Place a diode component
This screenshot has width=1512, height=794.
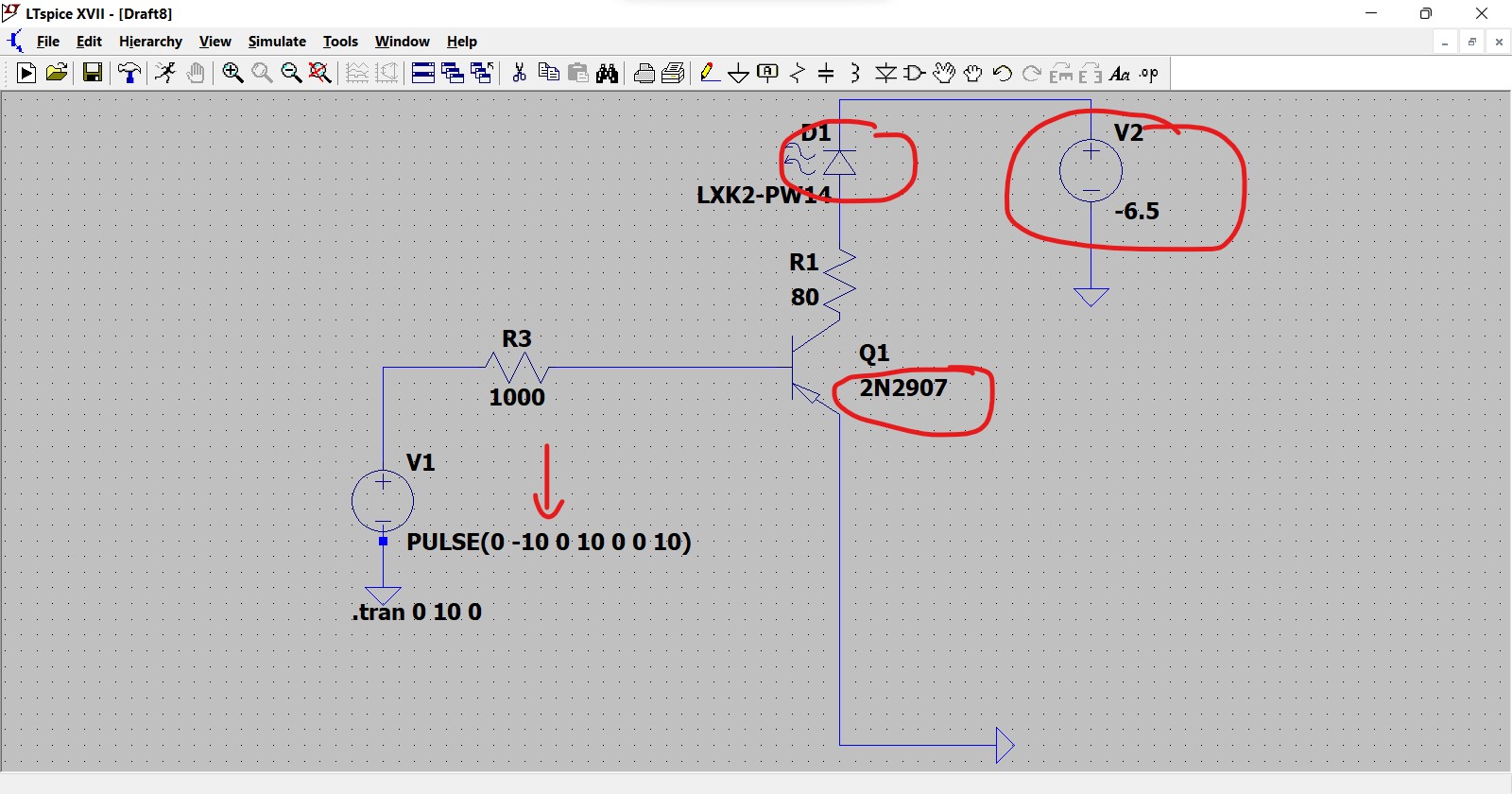[x=885, y=73]
